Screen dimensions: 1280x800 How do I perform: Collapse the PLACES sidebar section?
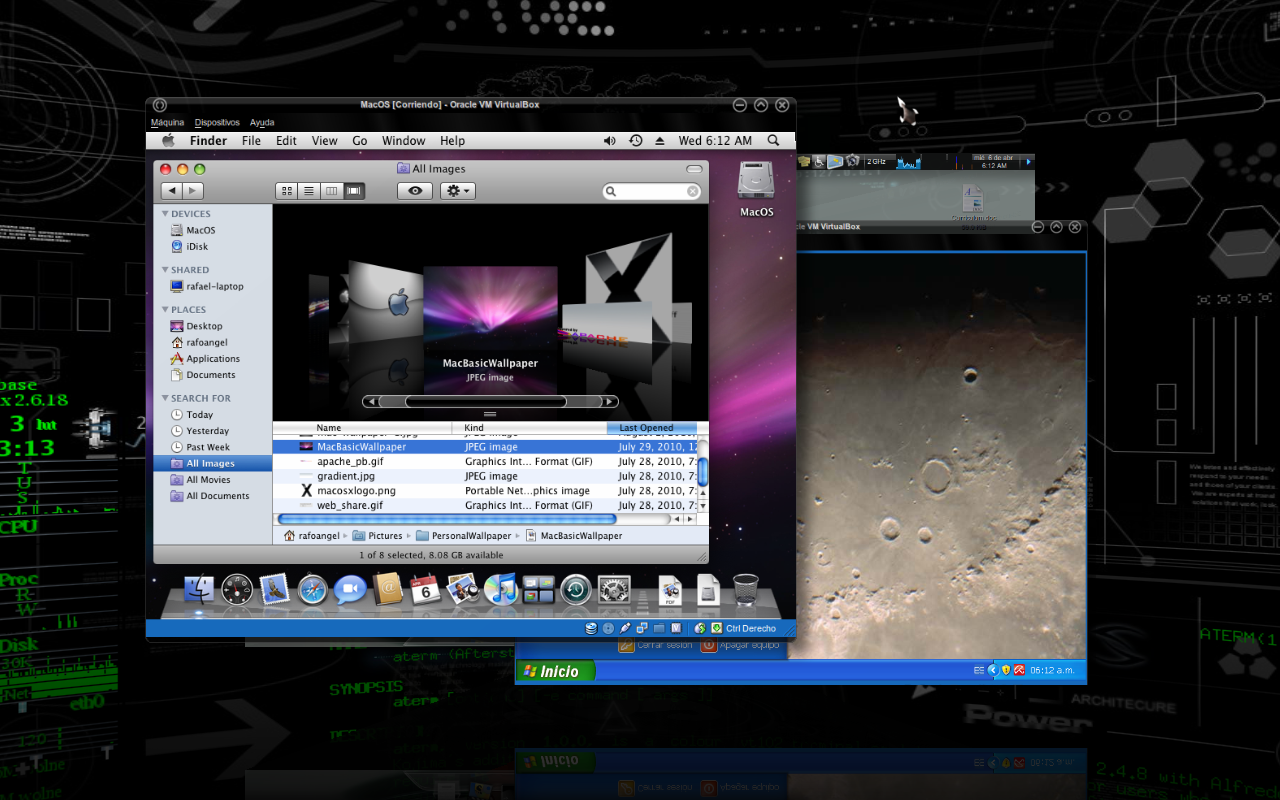165,310
